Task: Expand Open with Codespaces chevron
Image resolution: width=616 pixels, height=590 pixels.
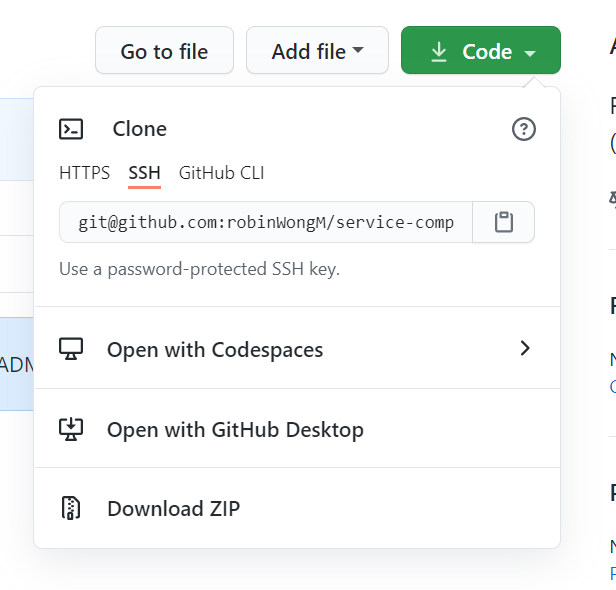Action: (x=525, y=349)
